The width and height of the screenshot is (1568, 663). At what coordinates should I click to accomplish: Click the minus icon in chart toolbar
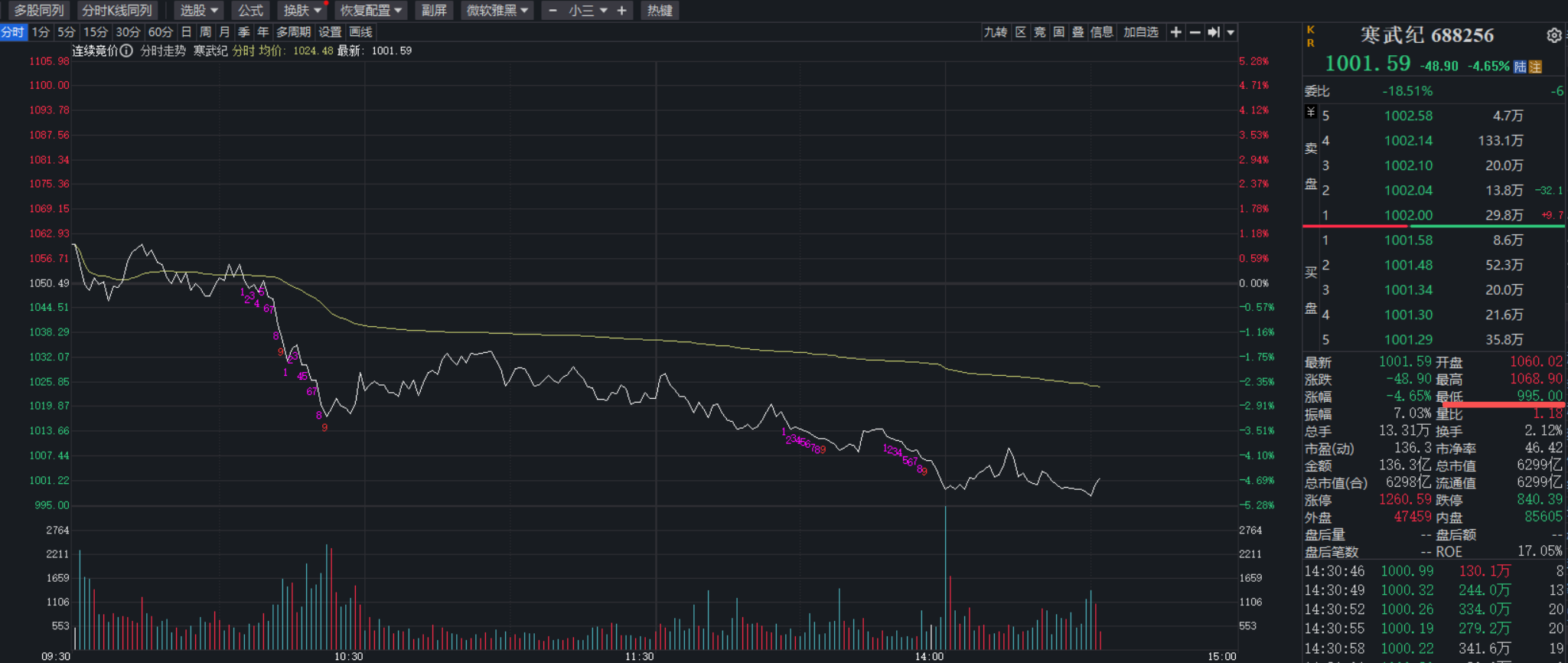[x=1195, y=32]
